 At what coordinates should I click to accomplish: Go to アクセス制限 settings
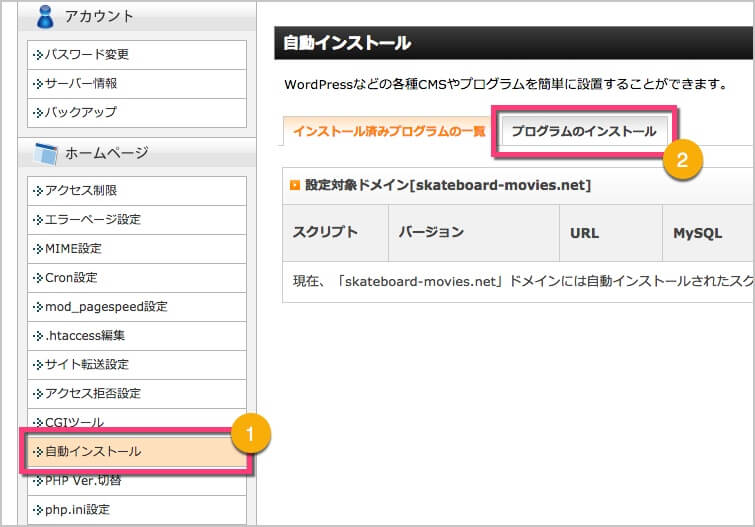[137, 191]
